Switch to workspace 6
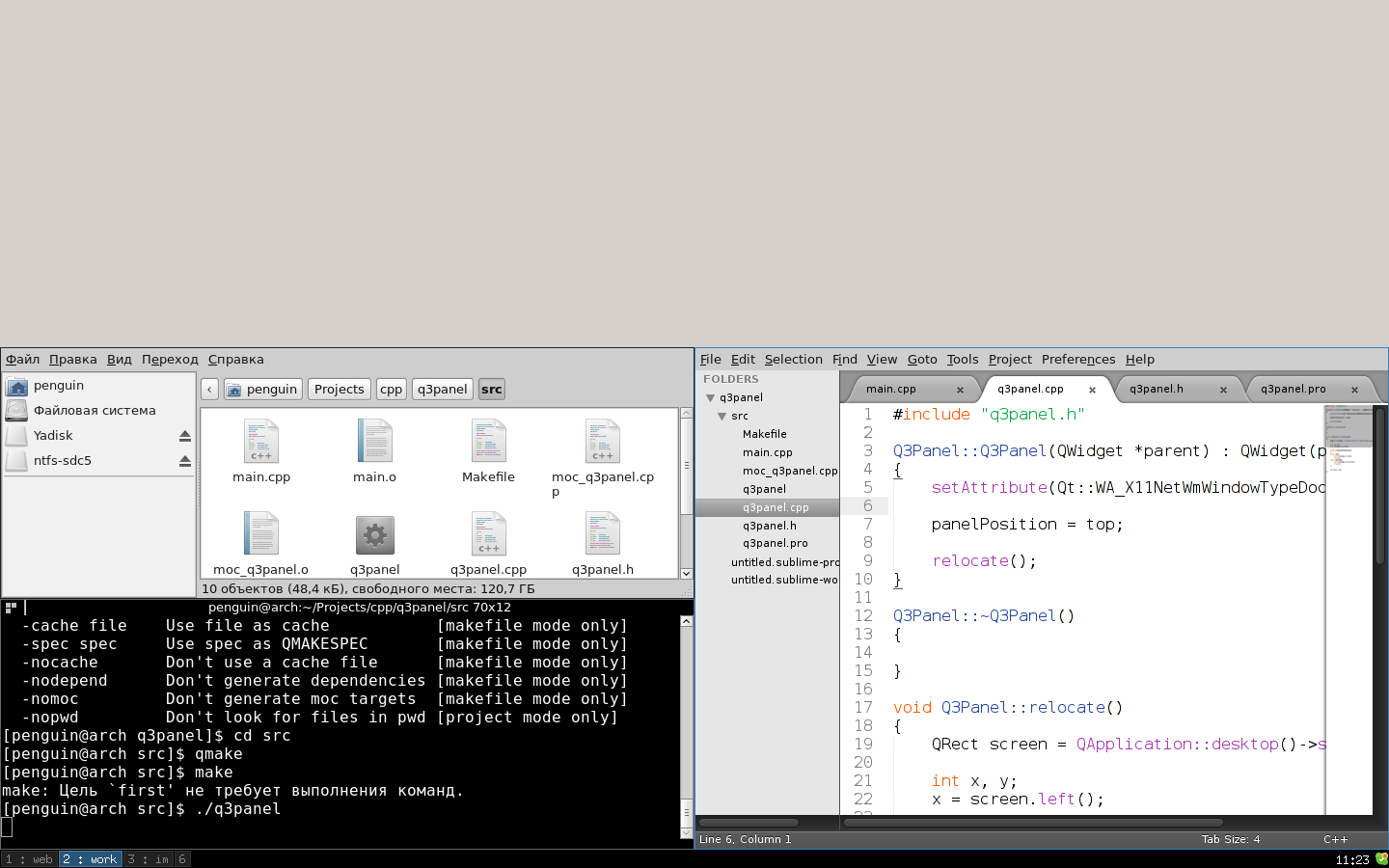1389x868 pixels. 181,859
